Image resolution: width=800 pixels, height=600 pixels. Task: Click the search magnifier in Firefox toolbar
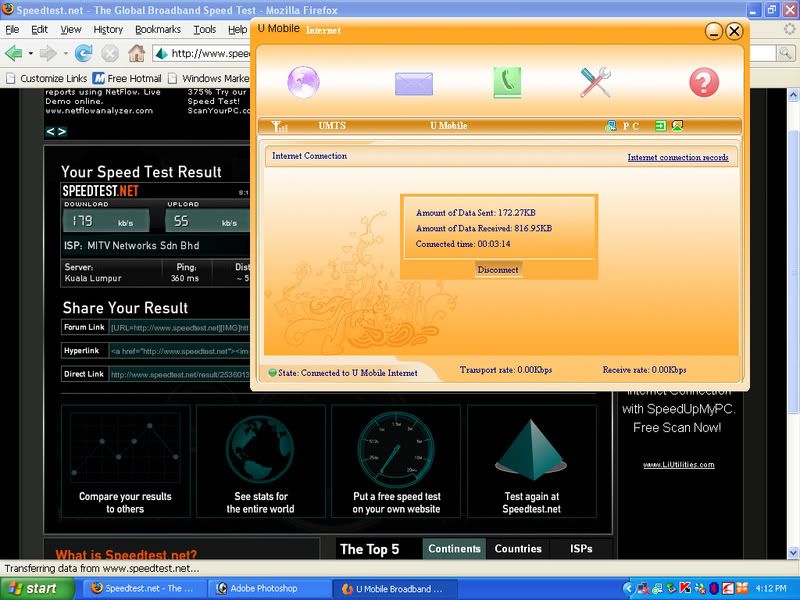click(785, 53)
